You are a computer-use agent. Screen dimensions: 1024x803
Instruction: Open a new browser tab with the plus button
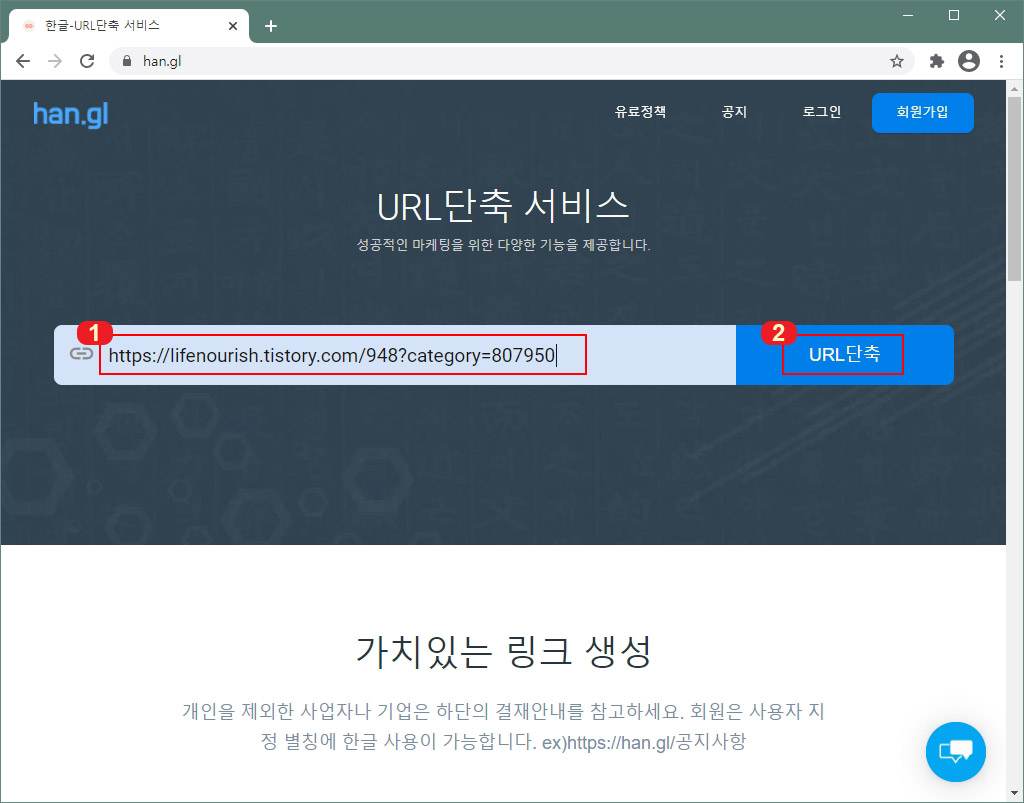point(270,26)
